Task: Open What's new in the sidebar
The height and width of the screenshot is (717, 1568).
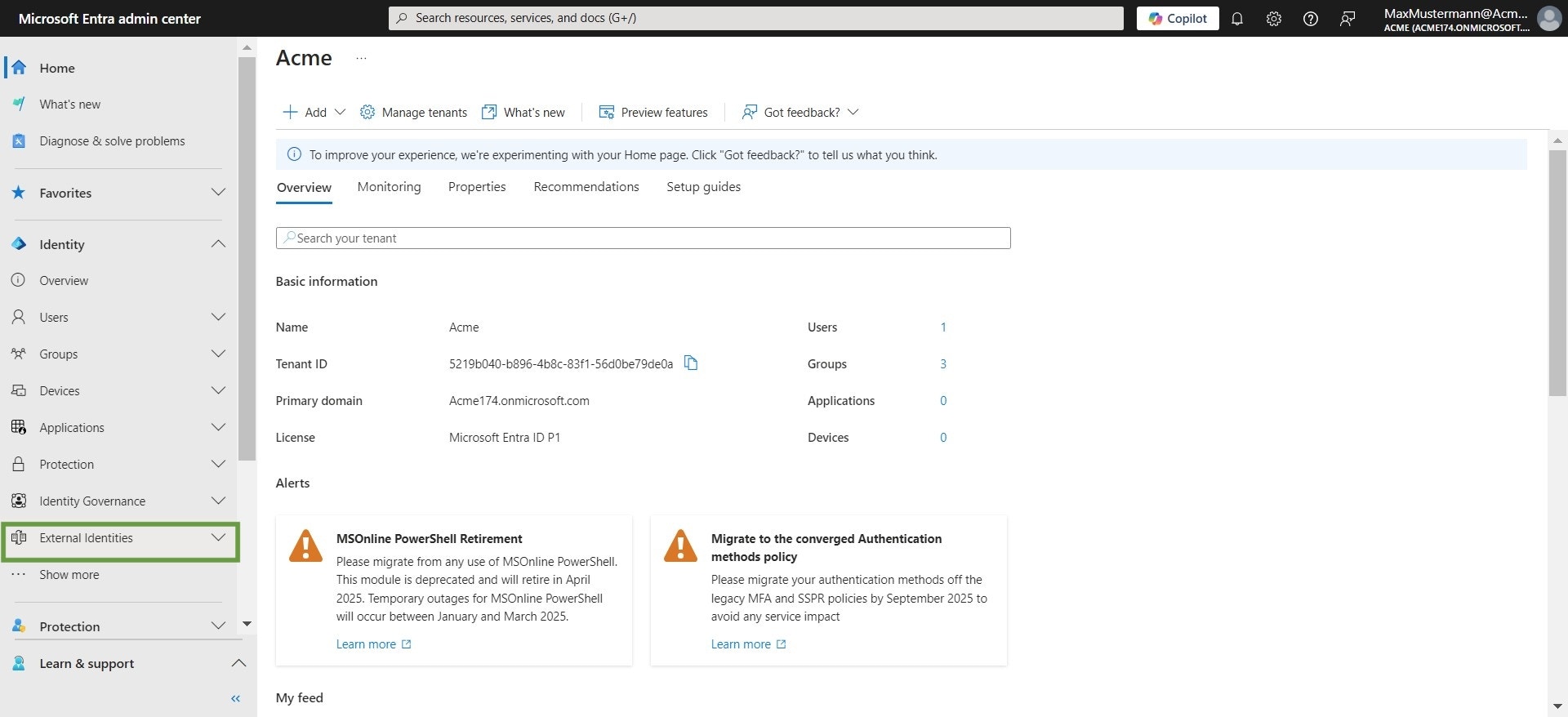Action: tap(69, 105)
